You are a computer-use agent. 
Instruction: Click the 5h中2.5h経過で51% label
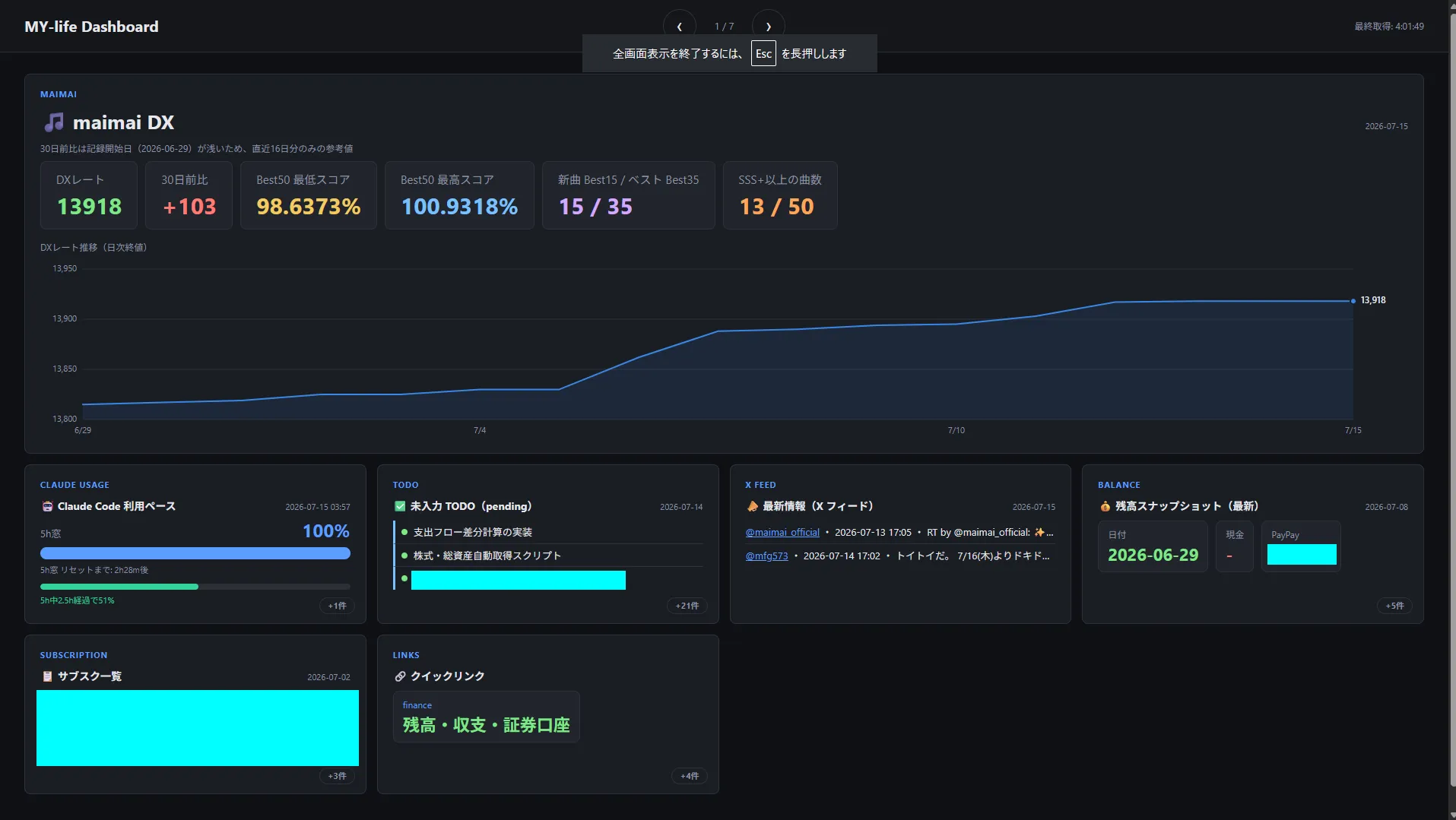coord(78,600)
